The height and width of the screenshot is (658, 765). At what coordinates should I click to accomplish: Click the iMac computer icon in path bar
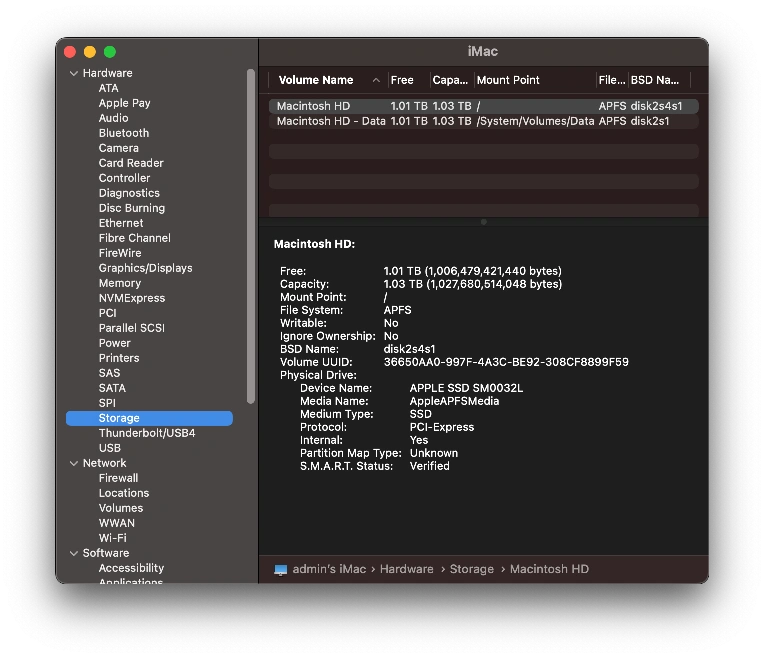click(281, 569)
